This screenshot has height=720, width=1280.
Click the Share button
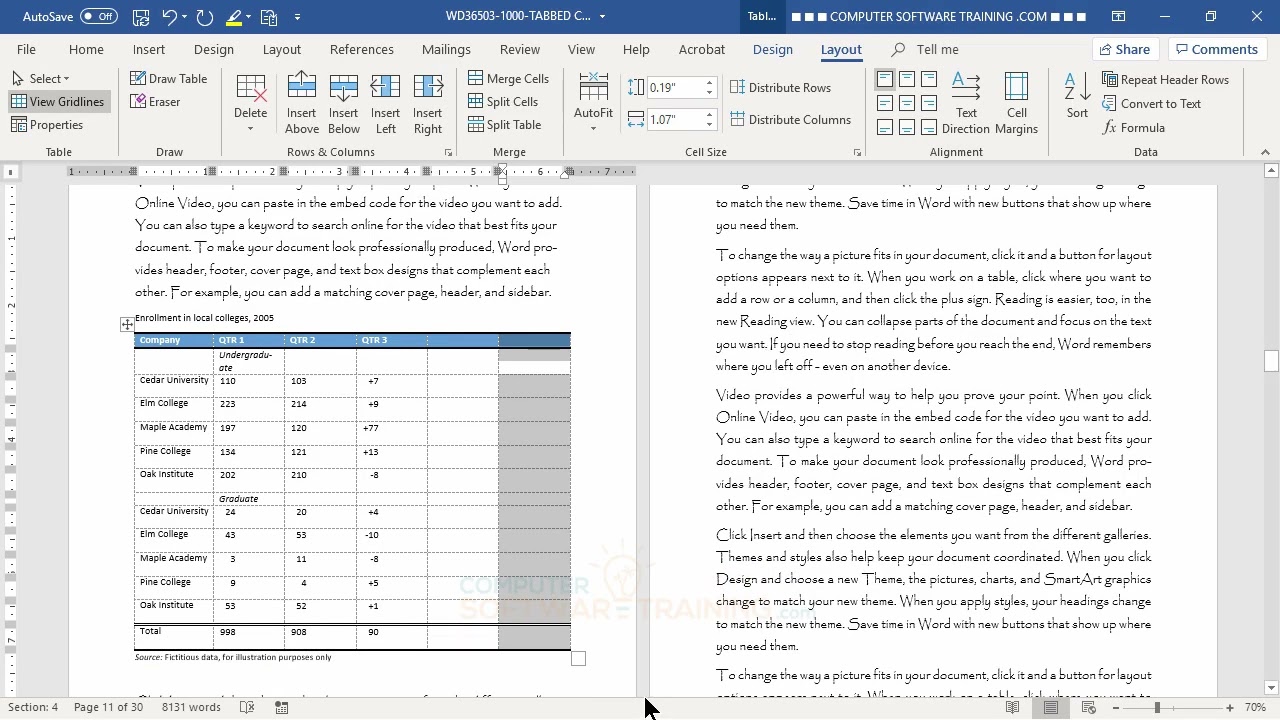[x=1124, y=49]
